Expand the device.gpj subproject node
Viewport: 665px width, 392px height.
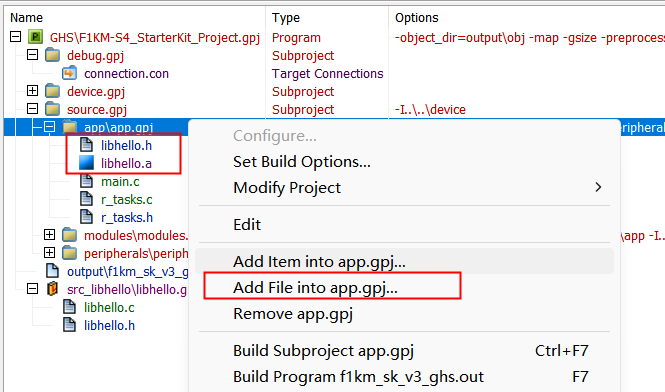32,91
